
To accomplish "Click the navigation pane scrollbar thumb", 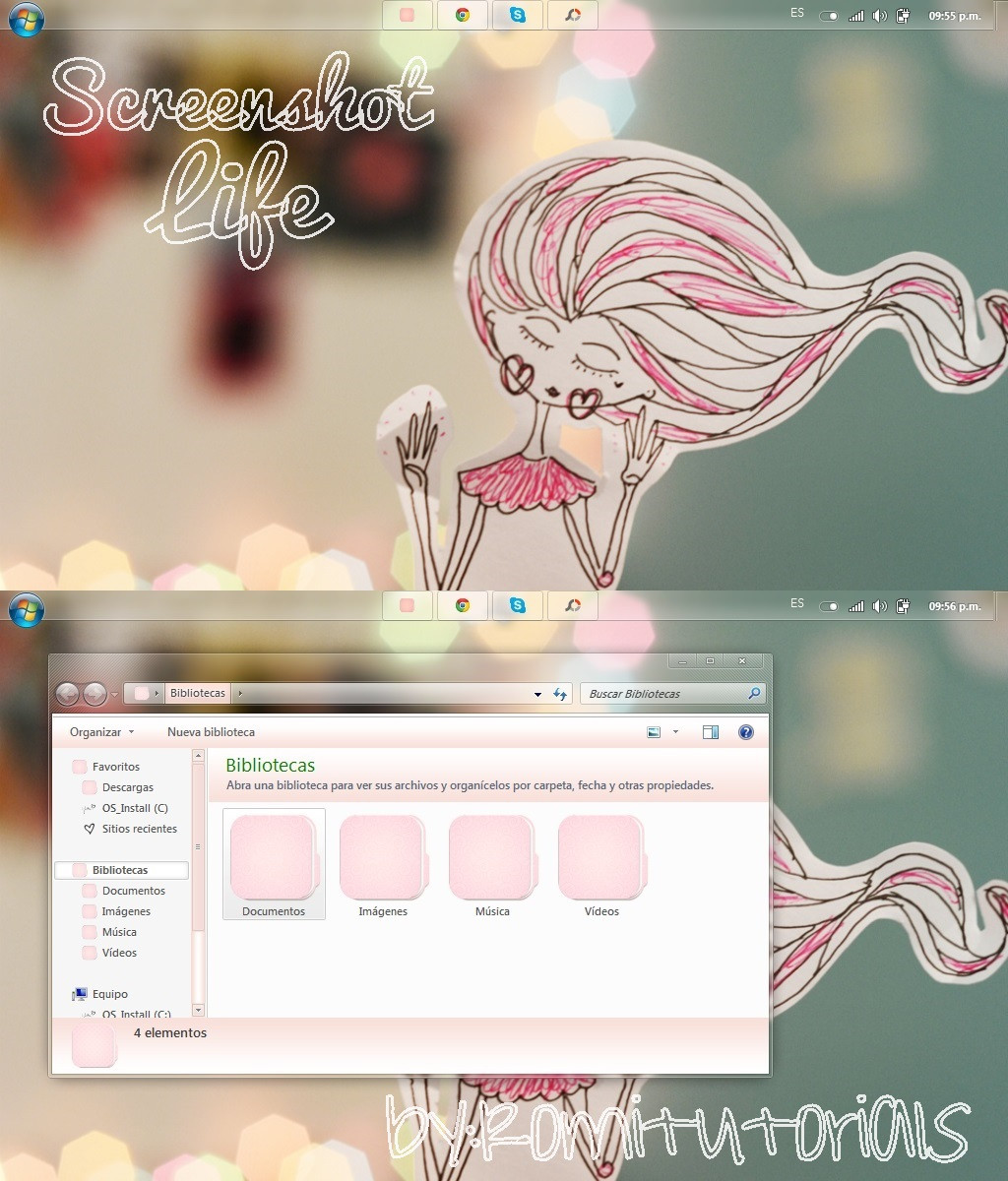I will [198, 846].
